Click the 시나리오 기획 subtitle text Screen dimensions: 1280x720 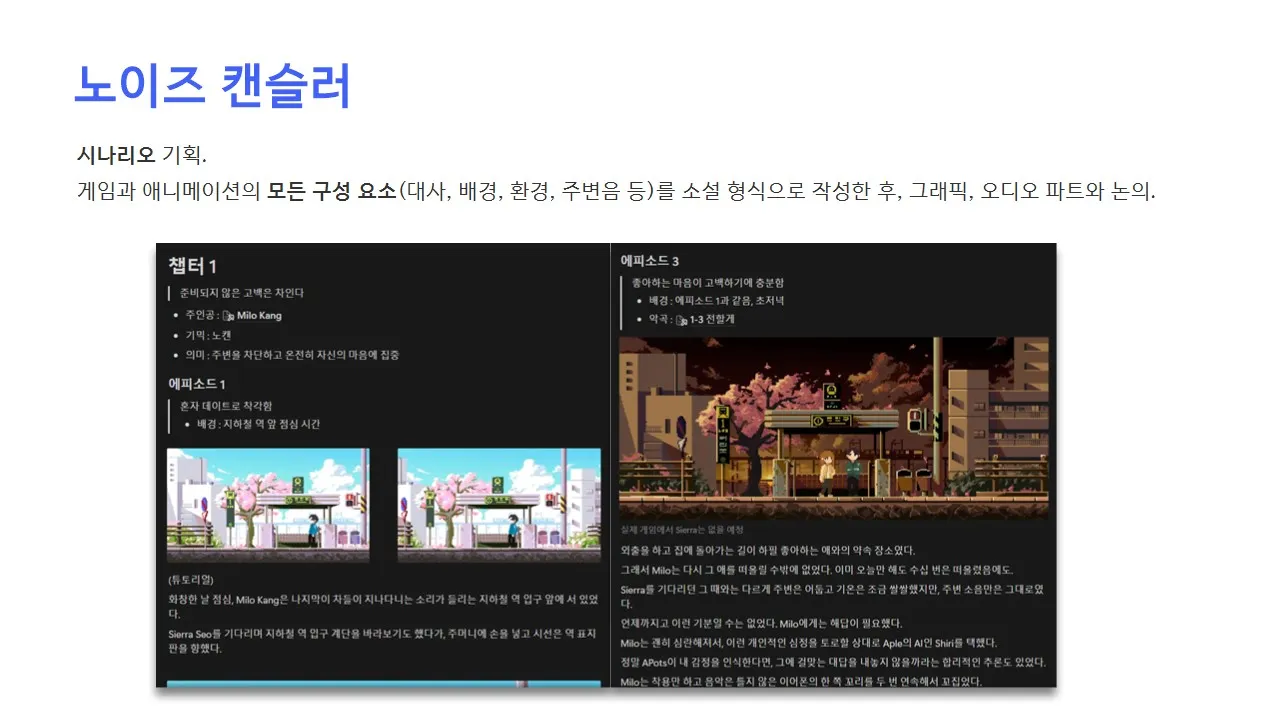(x=141, y=155)
